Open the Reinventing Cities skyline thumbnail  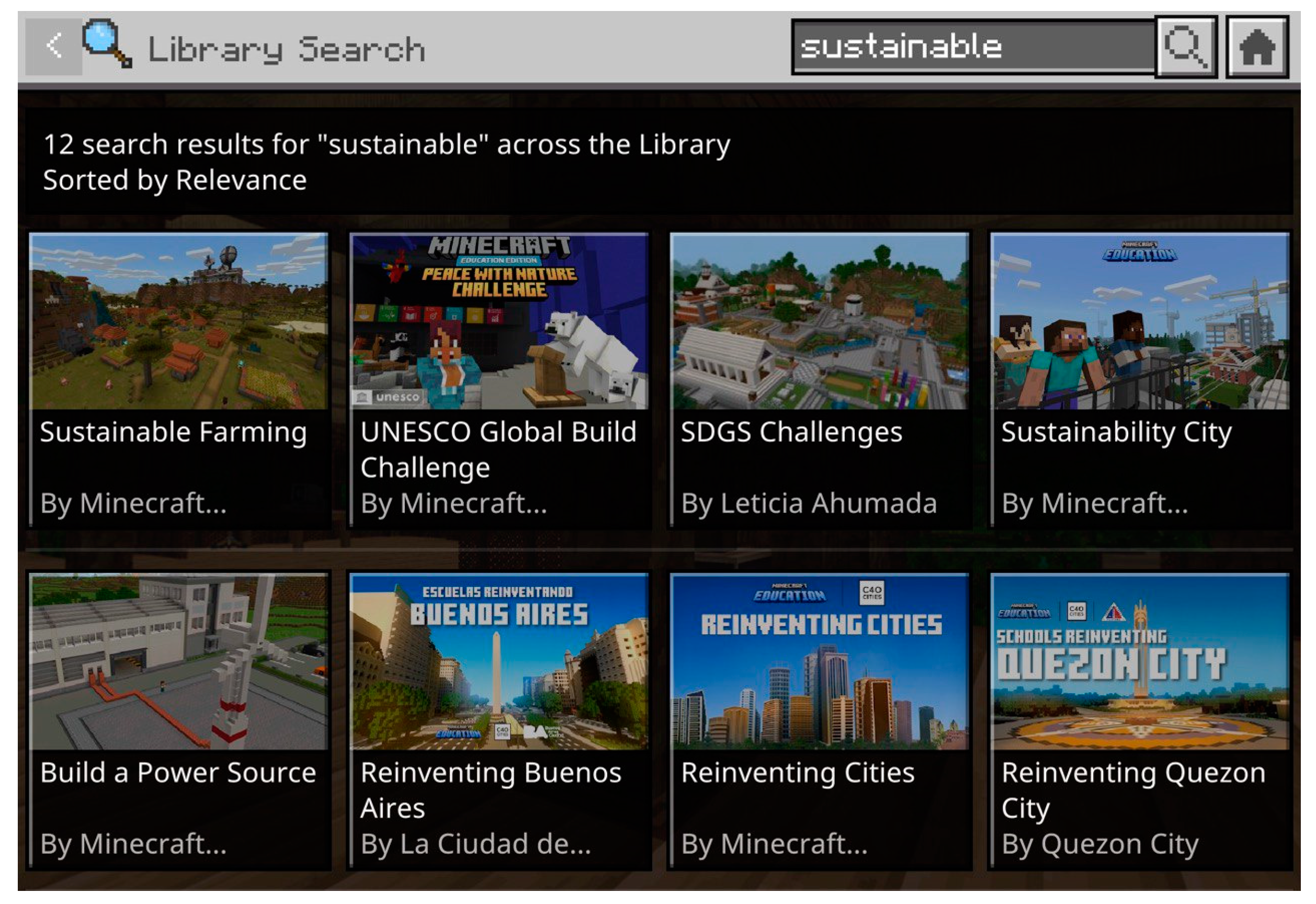[820, 662]
